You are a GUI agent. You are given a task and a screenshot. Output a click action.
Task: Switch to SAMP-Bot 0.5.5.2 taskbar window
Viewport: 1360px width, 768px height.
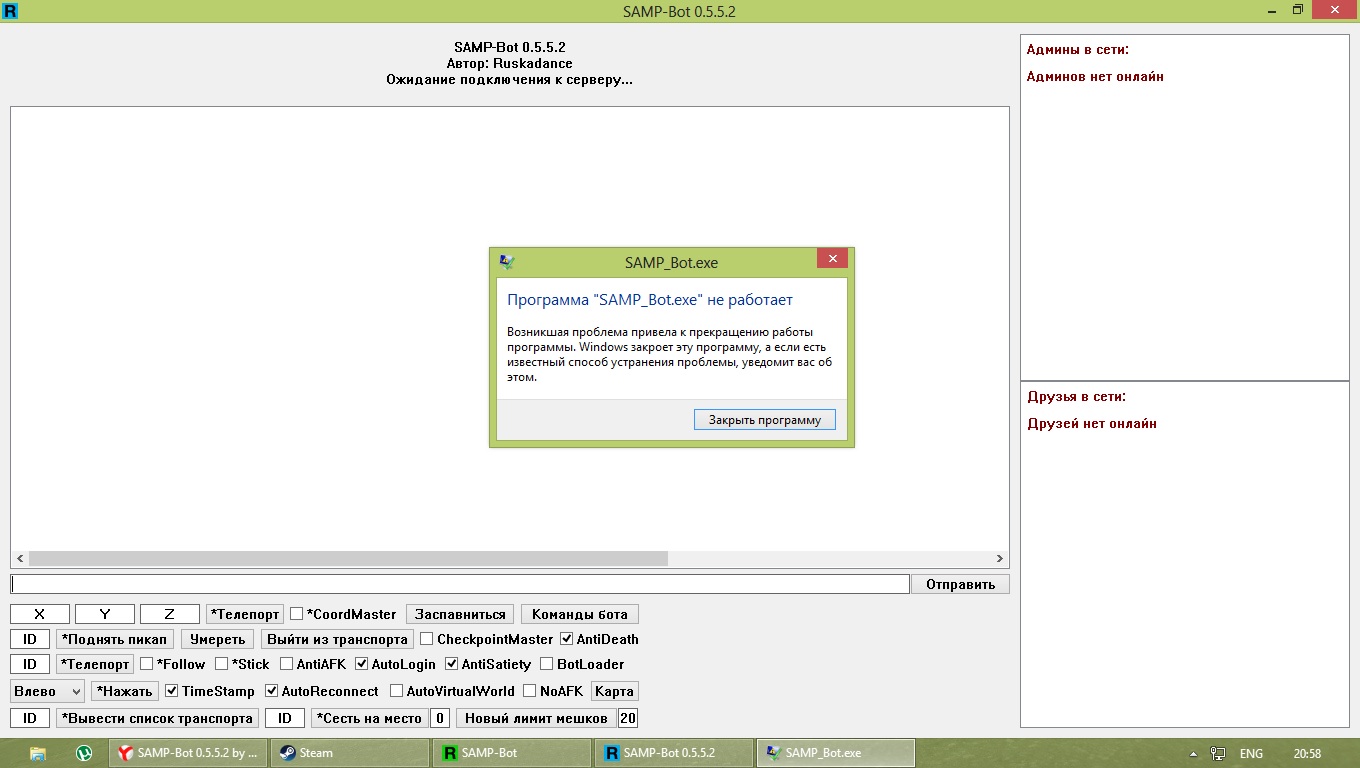point(674,753)
